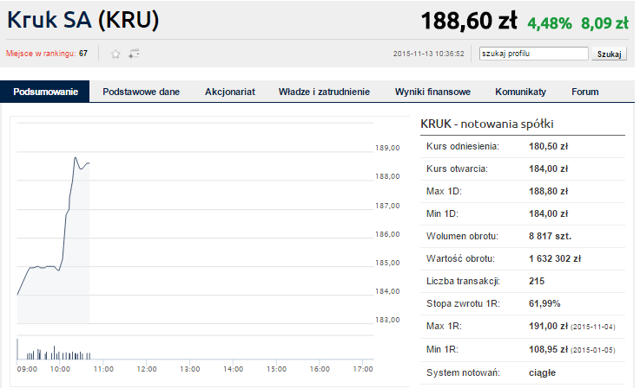This screenshot has width=640, height=388.
Task: Click Stopa zwrotu 1R value 61,99%
Action: click(544, 303)
